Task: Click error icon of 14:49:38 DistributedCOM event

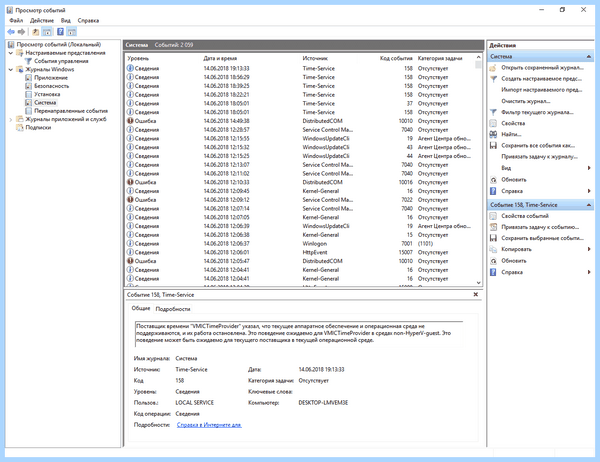Action: [130, 121]
